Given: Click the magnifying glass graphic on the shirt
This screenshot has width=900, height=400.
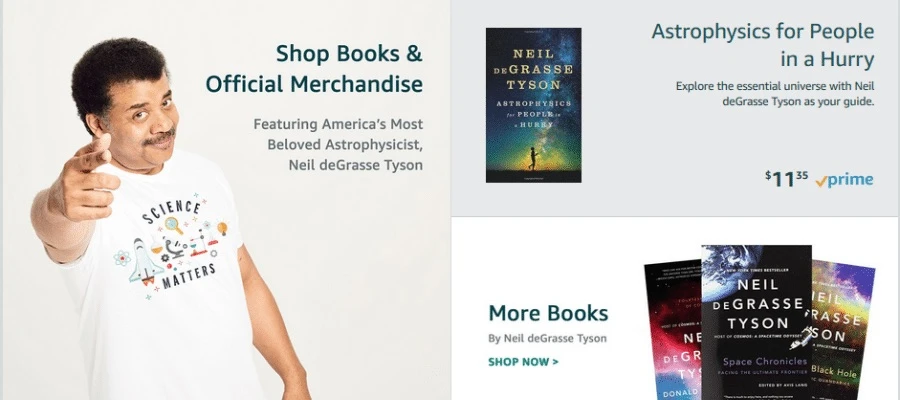Looking at the screenshot, I should click(174, 224).
